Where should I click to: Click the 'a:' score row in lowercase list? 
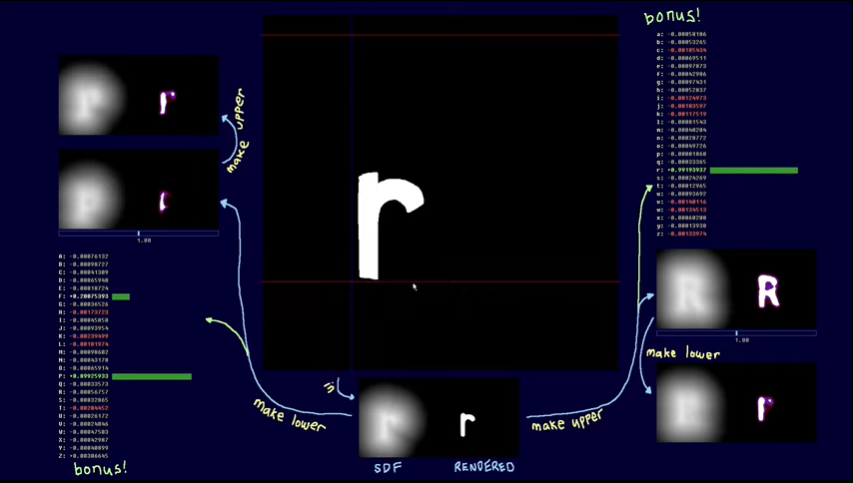coord(681,34)
